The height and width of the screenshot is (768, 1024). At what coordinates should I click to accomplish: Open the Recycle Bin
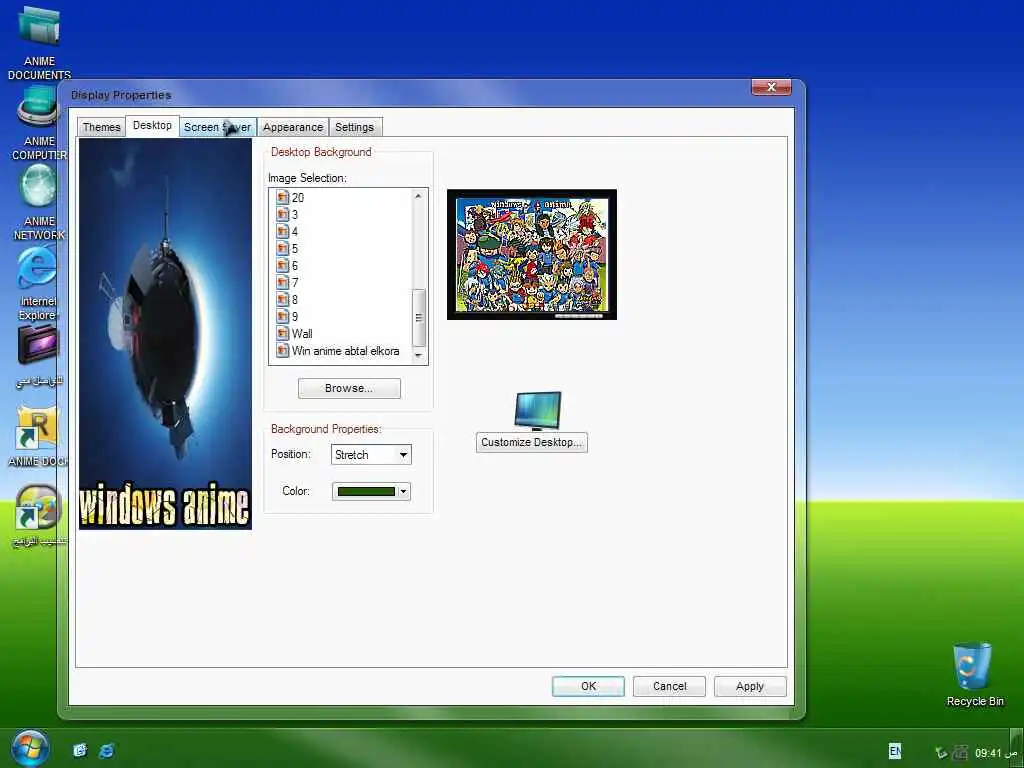click(x=972, y=666)
